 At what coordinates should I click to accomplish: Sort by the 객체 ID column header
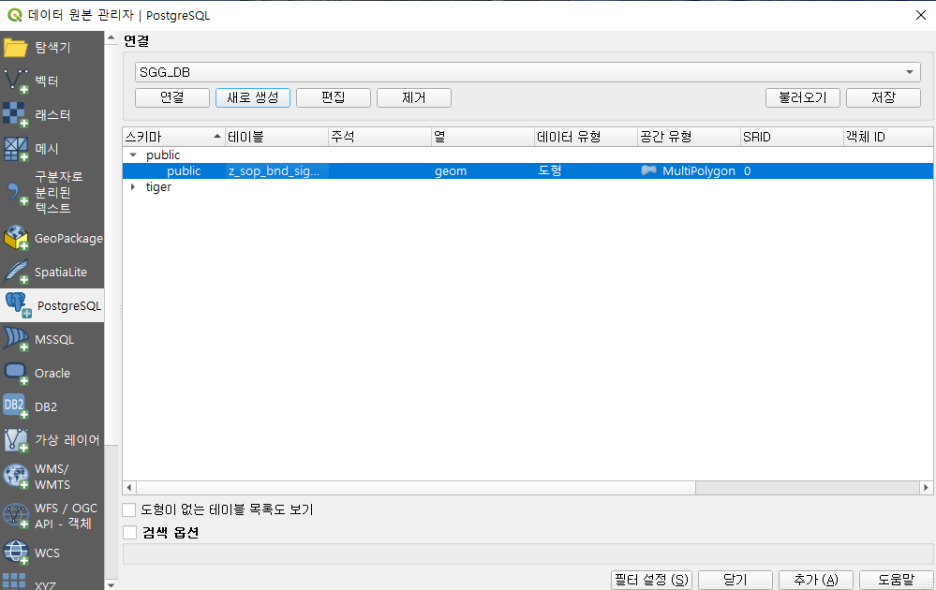point(888,137)
